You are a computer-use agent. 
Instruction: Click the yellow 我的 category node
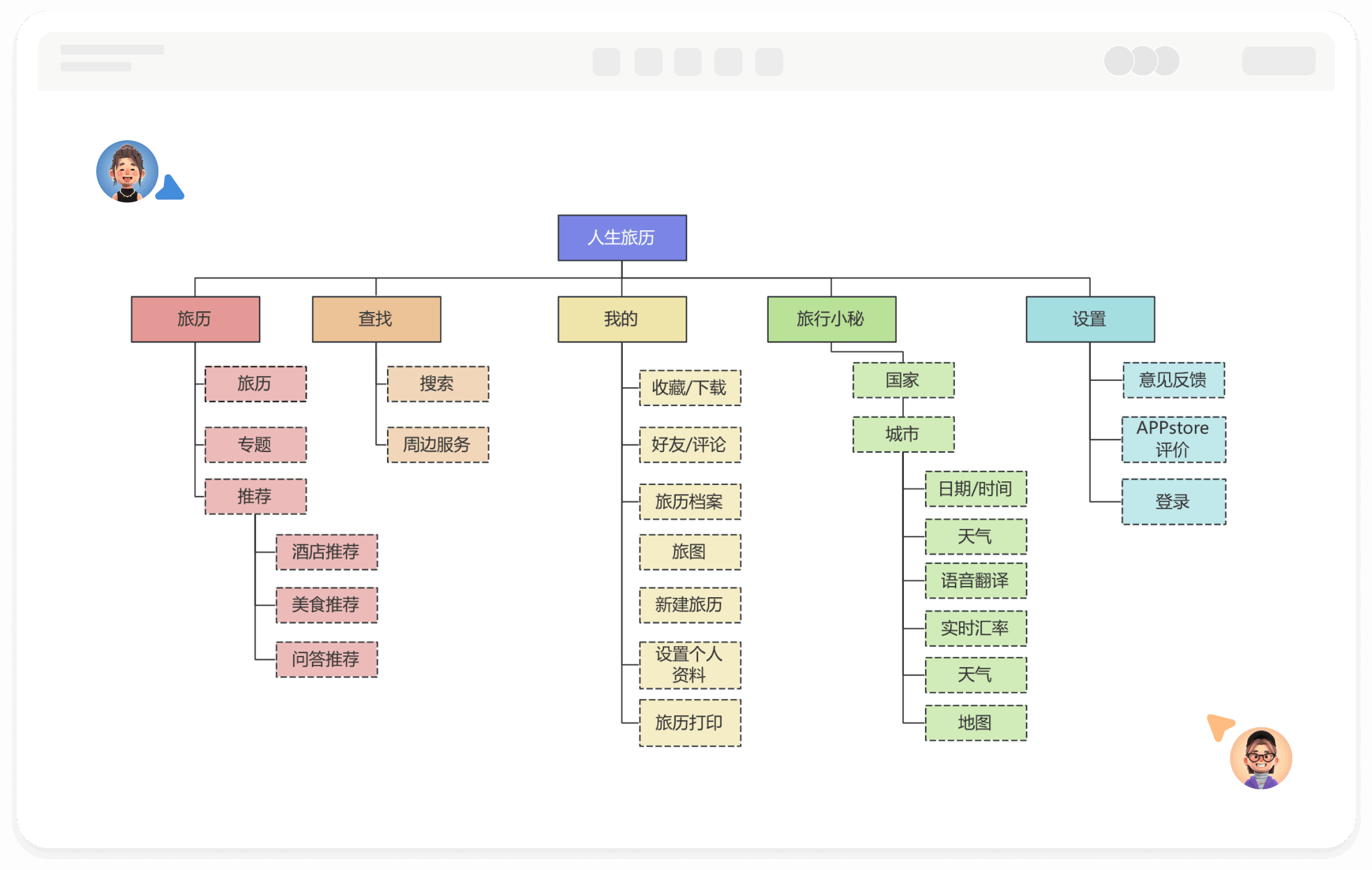[x=622, y=320]
